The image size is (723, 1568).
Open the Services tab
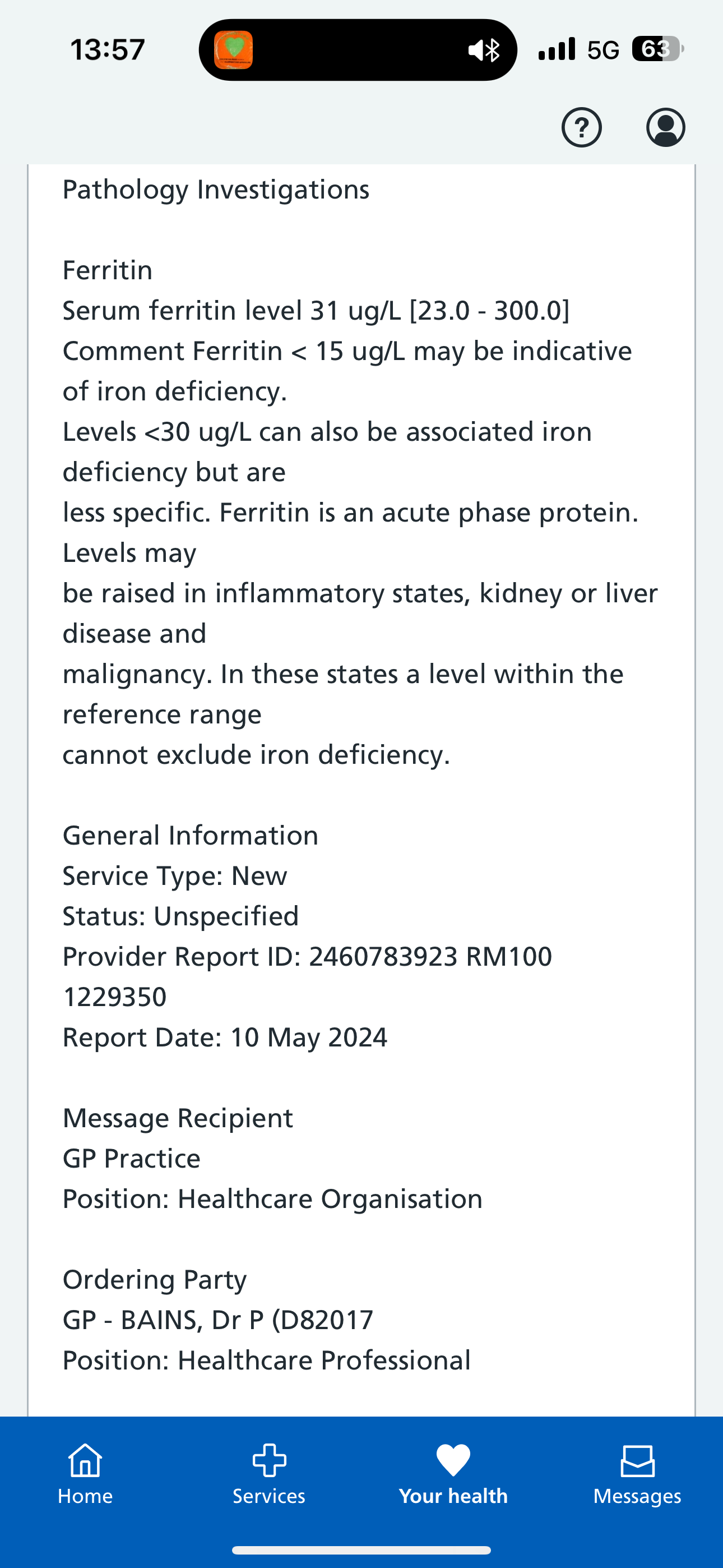coord(269,1474)
